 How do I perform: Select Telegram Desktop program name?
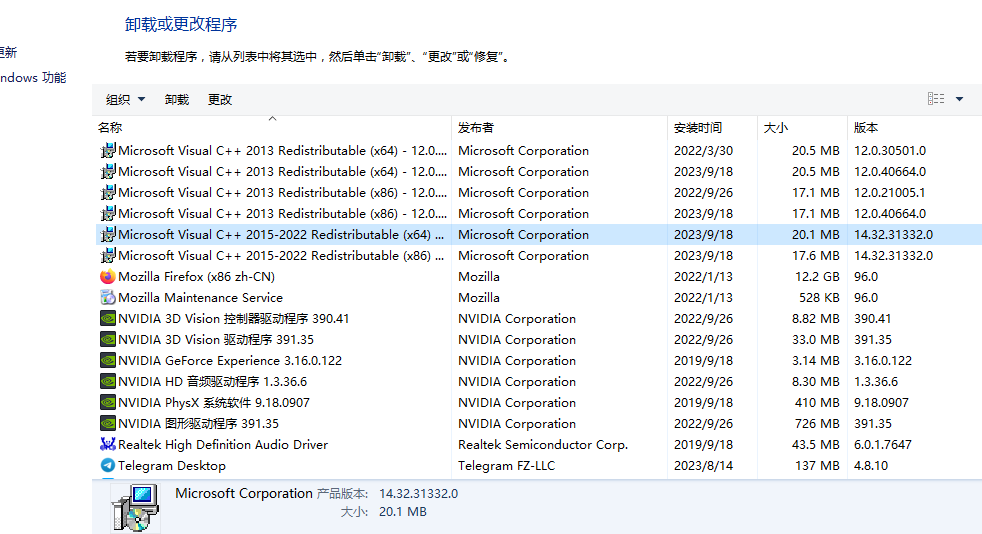point(172,466)
